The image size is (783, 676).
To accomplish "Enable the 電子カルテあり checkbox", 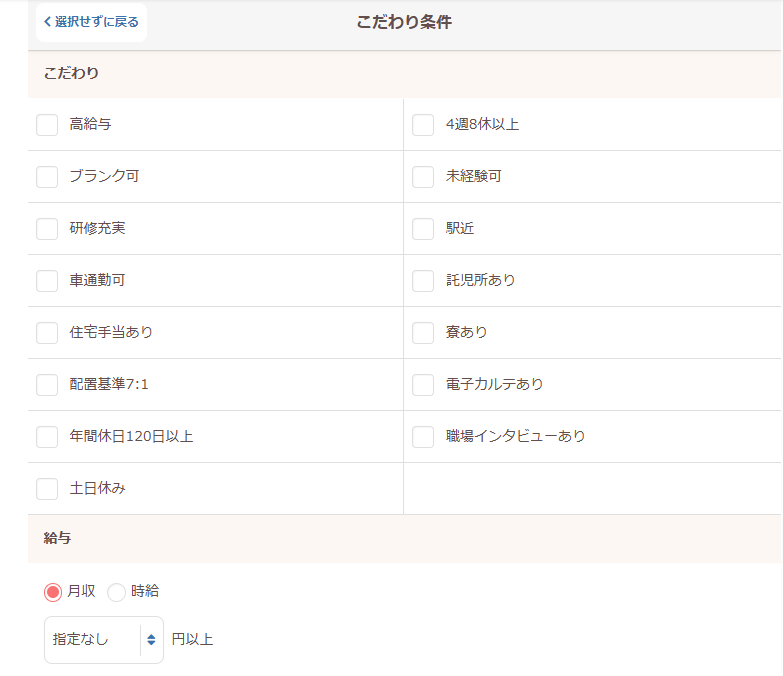I will coord(423,385).
